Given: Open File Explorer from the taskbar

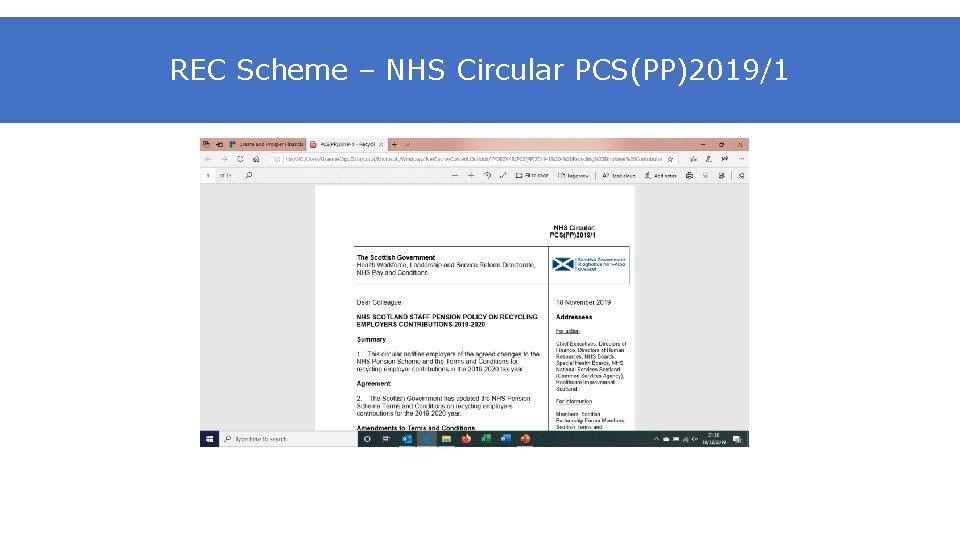Looking at the screenshot, I should [446, 439].
